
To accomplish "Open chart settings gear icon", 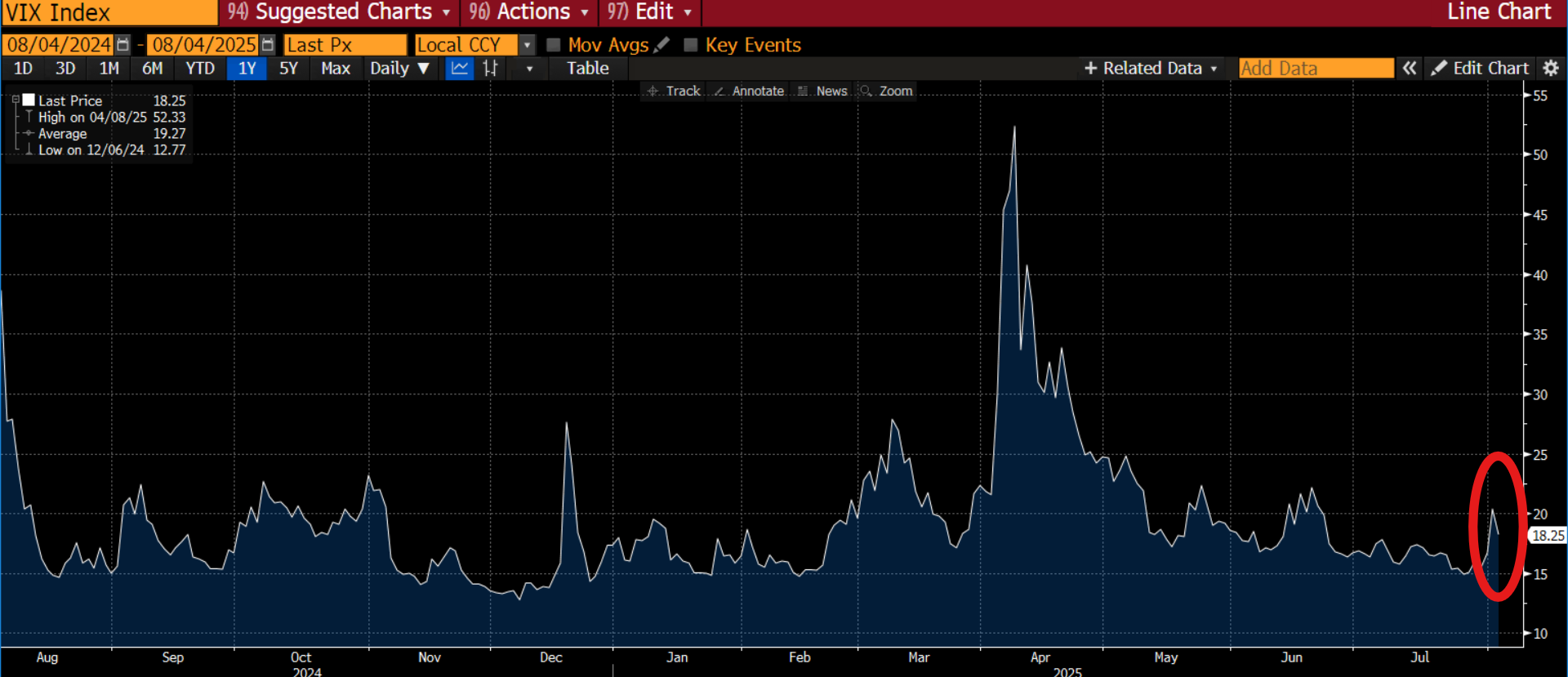I will tap(1551, 69).
